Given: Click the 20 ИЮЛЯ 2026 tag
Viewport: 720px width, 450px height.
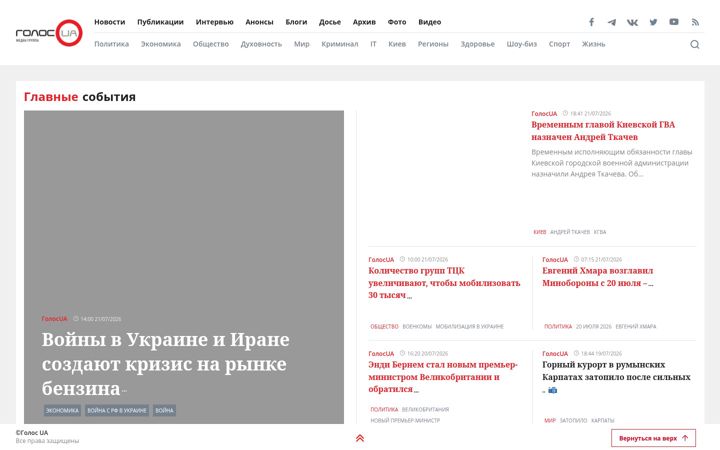Looking at the screenshot, I should click(594, 326).
